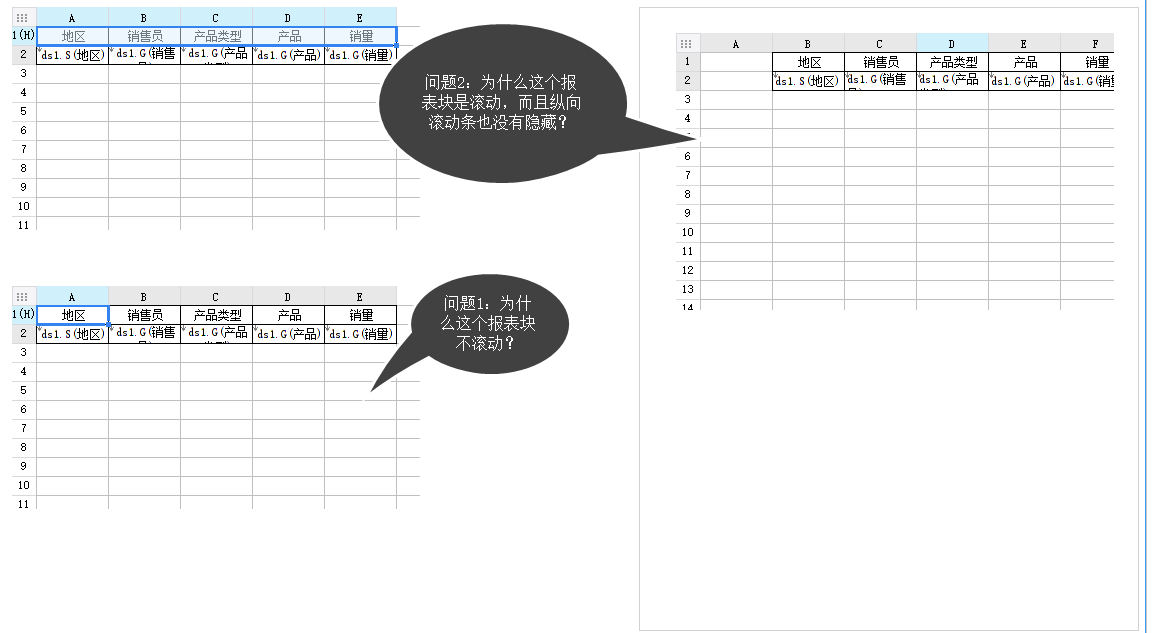Viewport: 1169px width, 633px height.
Task: Click ds1.G(销量) cell in bottom-left block
Action: [x=360, y=333]
